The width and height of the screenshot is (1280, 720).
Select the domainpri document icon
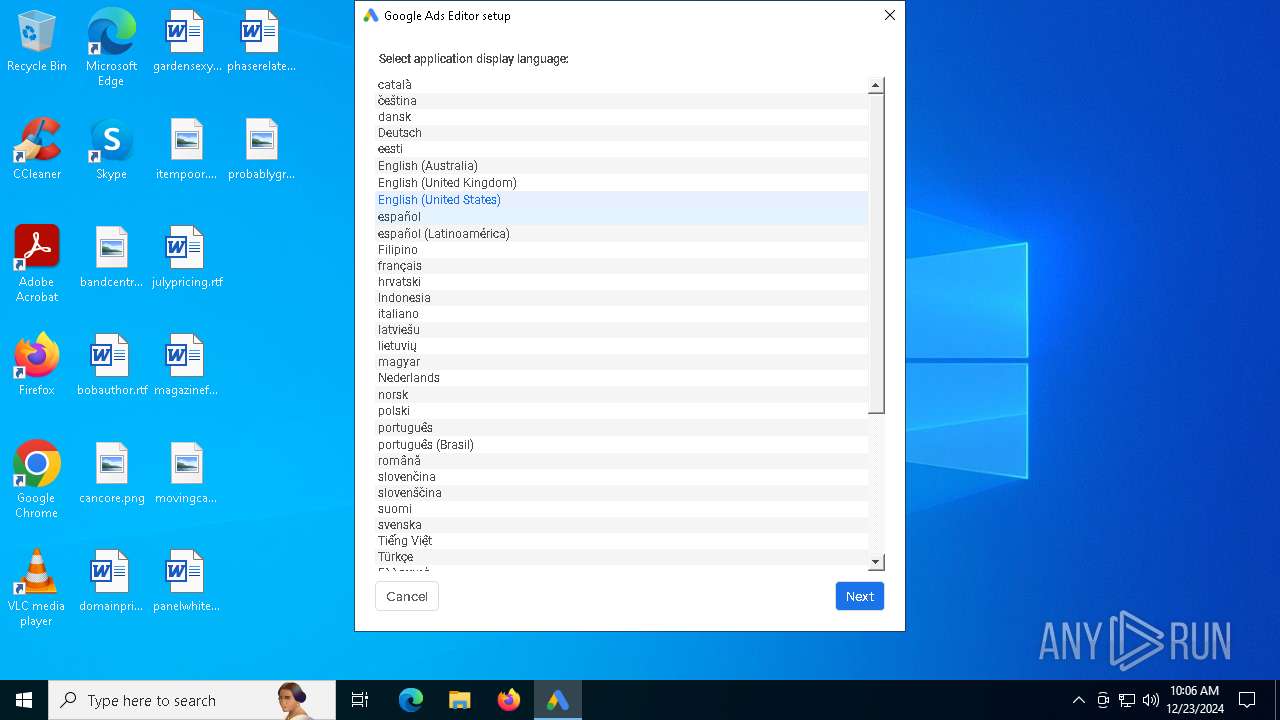111,582
